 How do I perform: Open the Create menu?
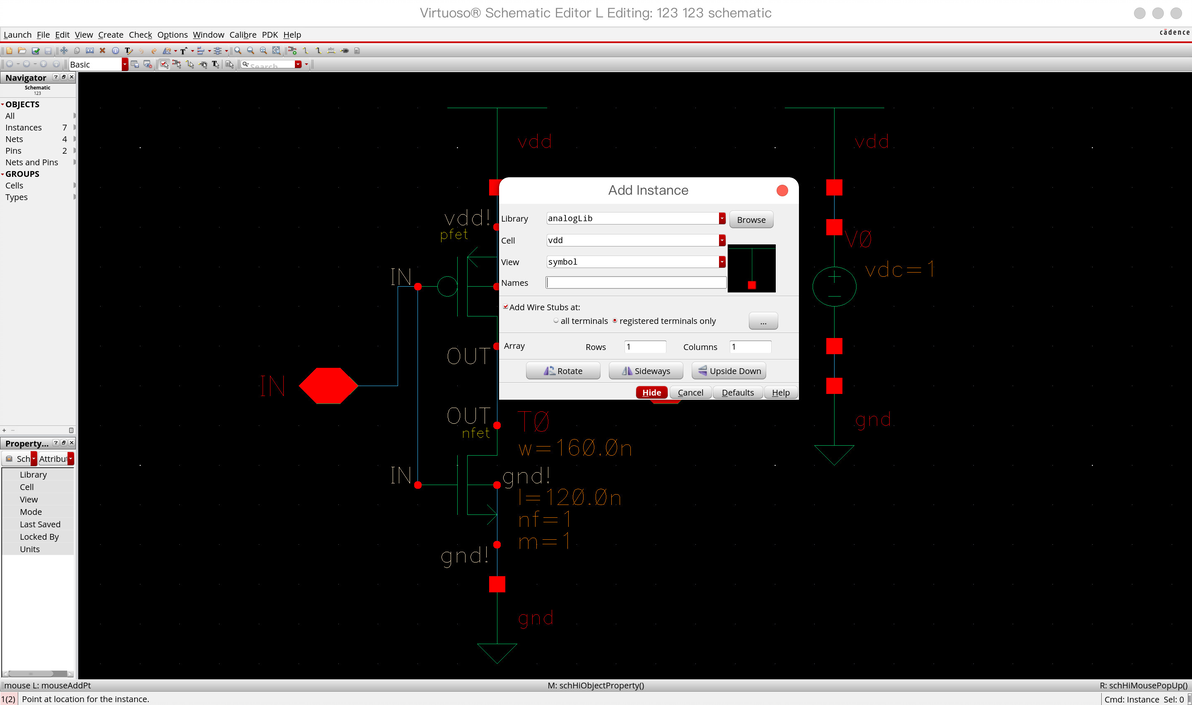coord(110,34)
